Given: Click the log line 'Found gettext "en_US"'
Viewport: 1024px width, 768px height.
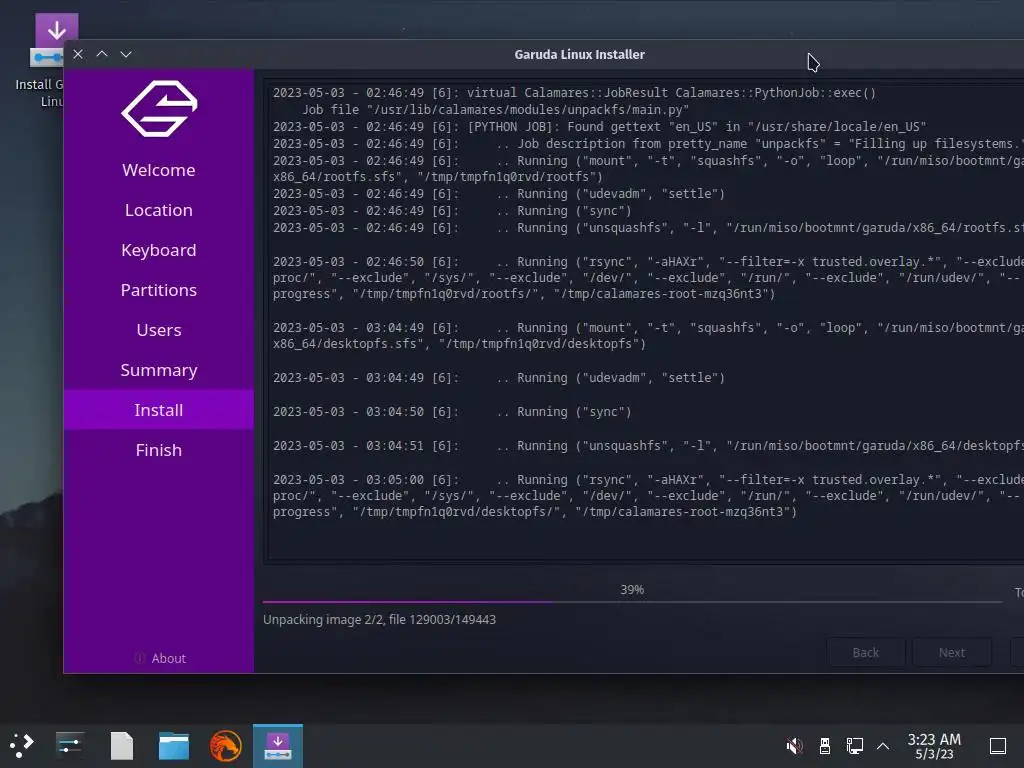Looking at the screenshot, I should tap(600, 127).
